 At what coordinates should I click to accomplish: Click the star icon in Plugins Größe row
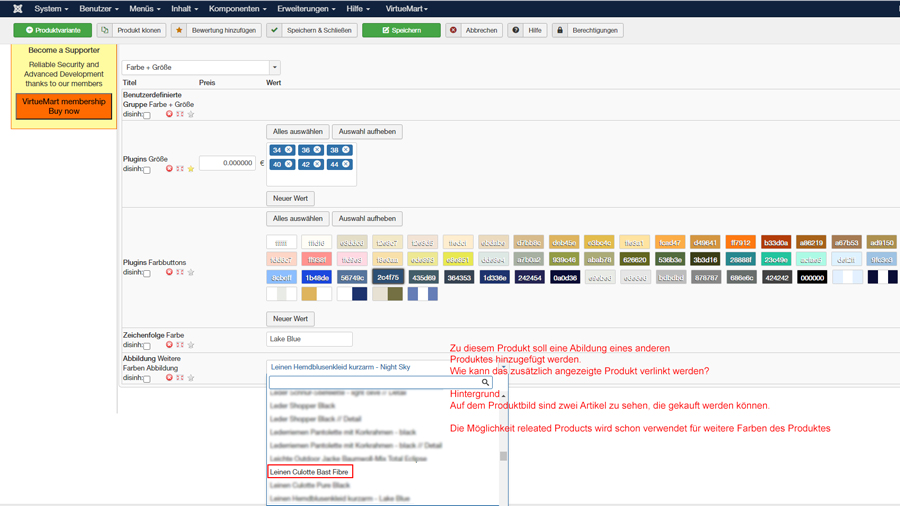191,169
